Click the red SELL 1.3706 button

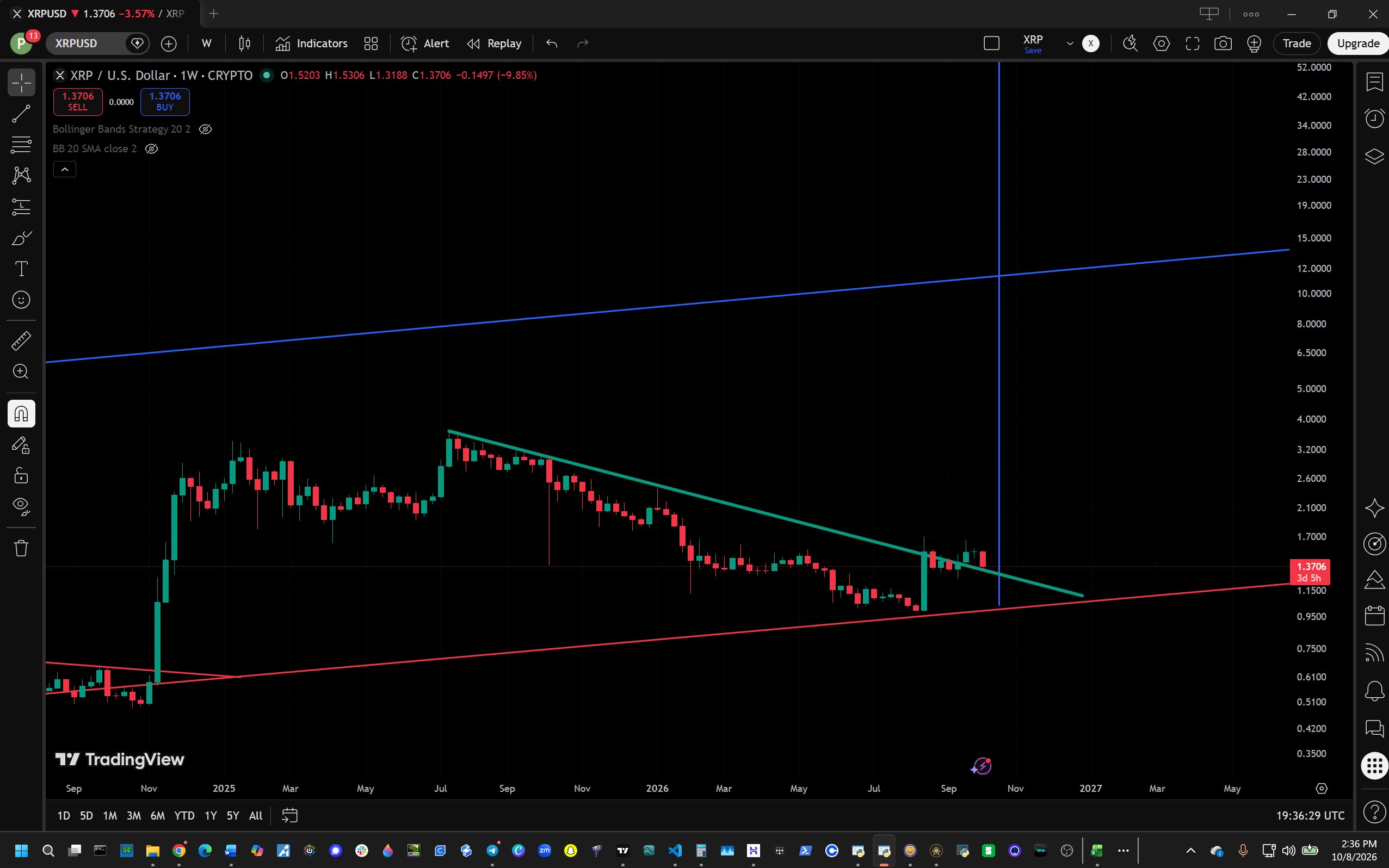click(78, 102)
